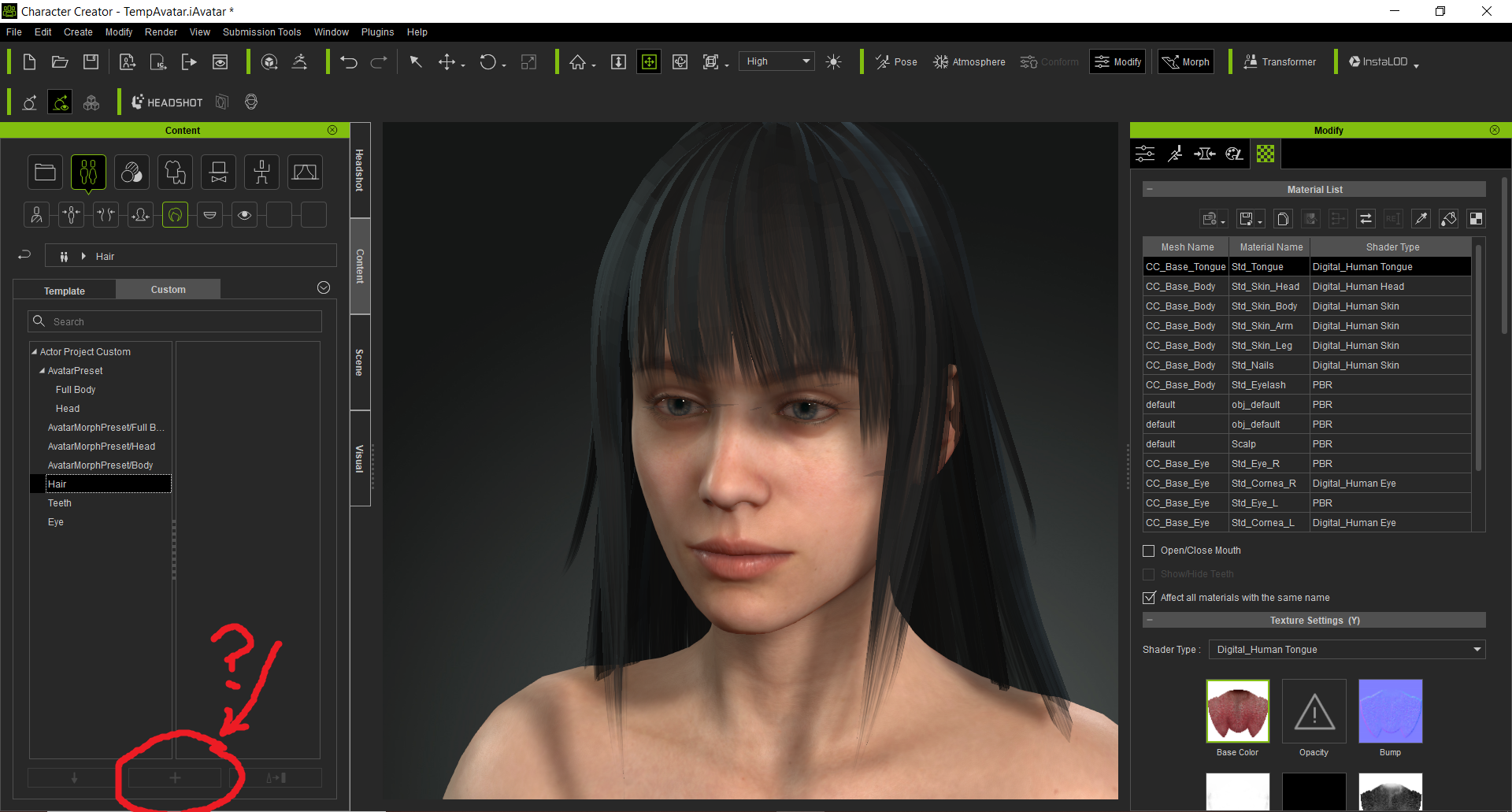
Task: Click the paint bucket material icon
Action: [1448, 219]
